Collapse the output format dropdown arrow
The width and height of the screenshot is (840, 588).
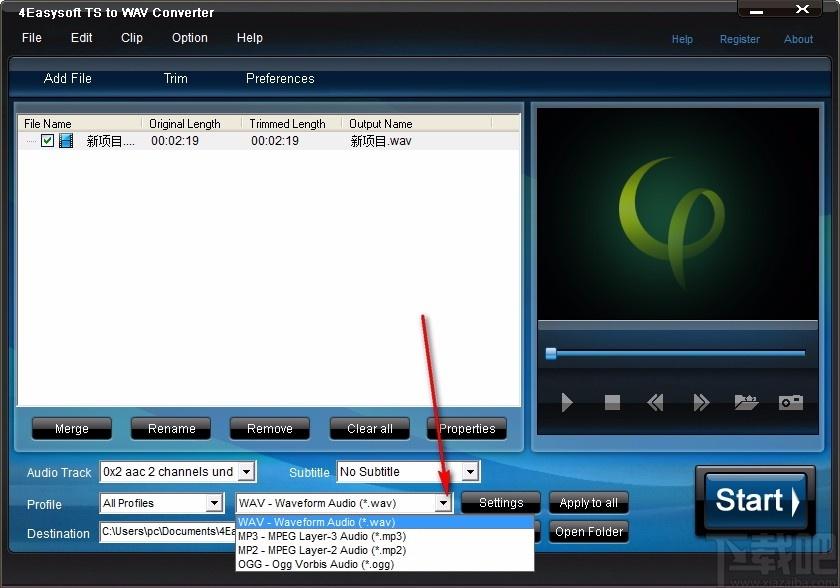pyautogui.click(x=443, y=503)
